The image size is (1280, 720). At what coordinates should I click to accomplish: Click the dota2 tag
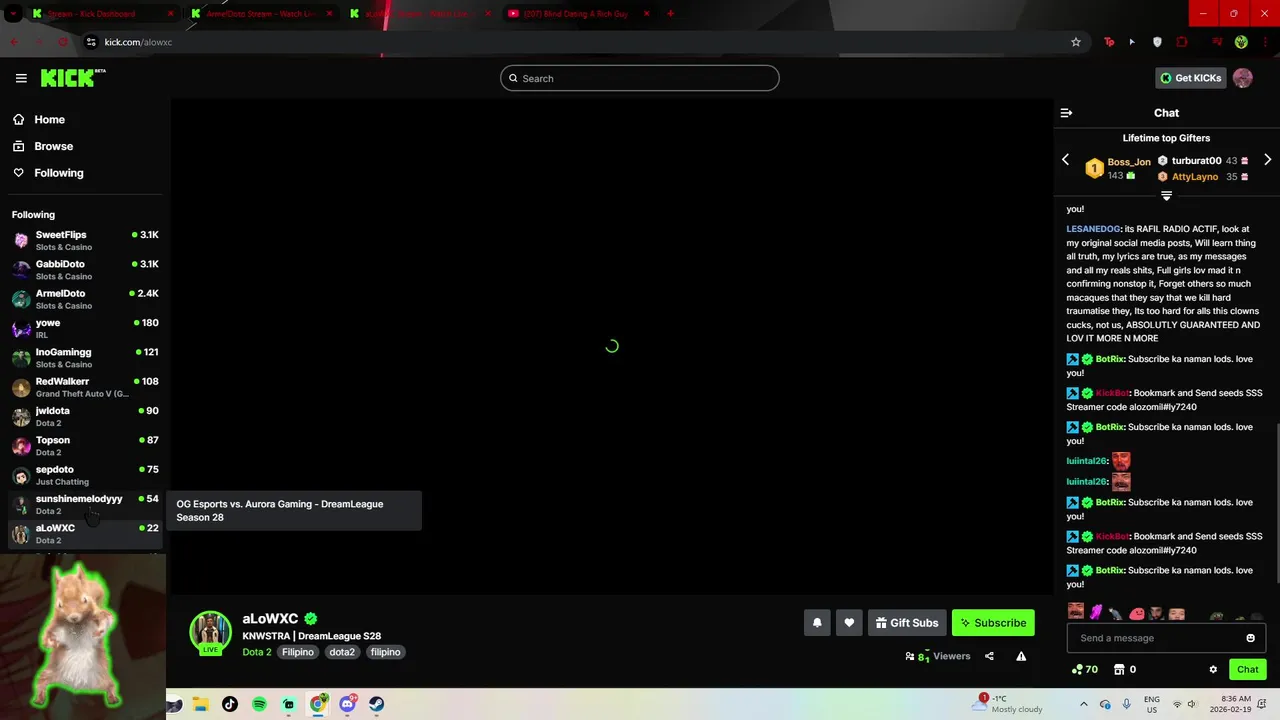[x=342, y=652]
